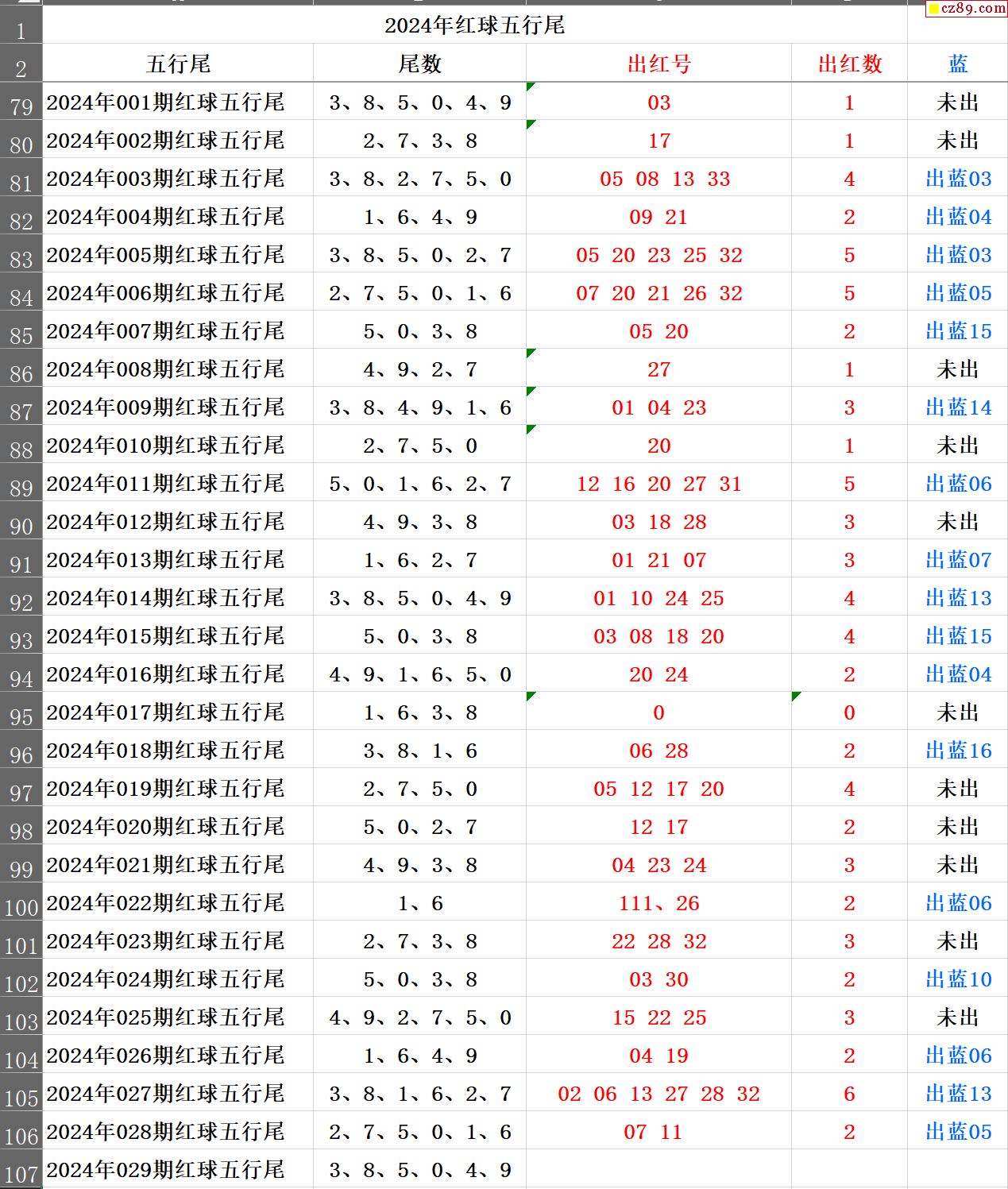Select the 出红号 header cell
The image size is (1008, 1189).
[x=658, y=64]
